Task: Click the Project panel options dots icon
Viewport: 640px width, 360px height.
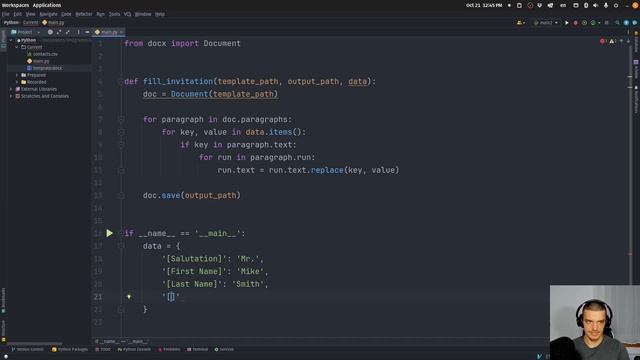Action: (x=78, y=32)
